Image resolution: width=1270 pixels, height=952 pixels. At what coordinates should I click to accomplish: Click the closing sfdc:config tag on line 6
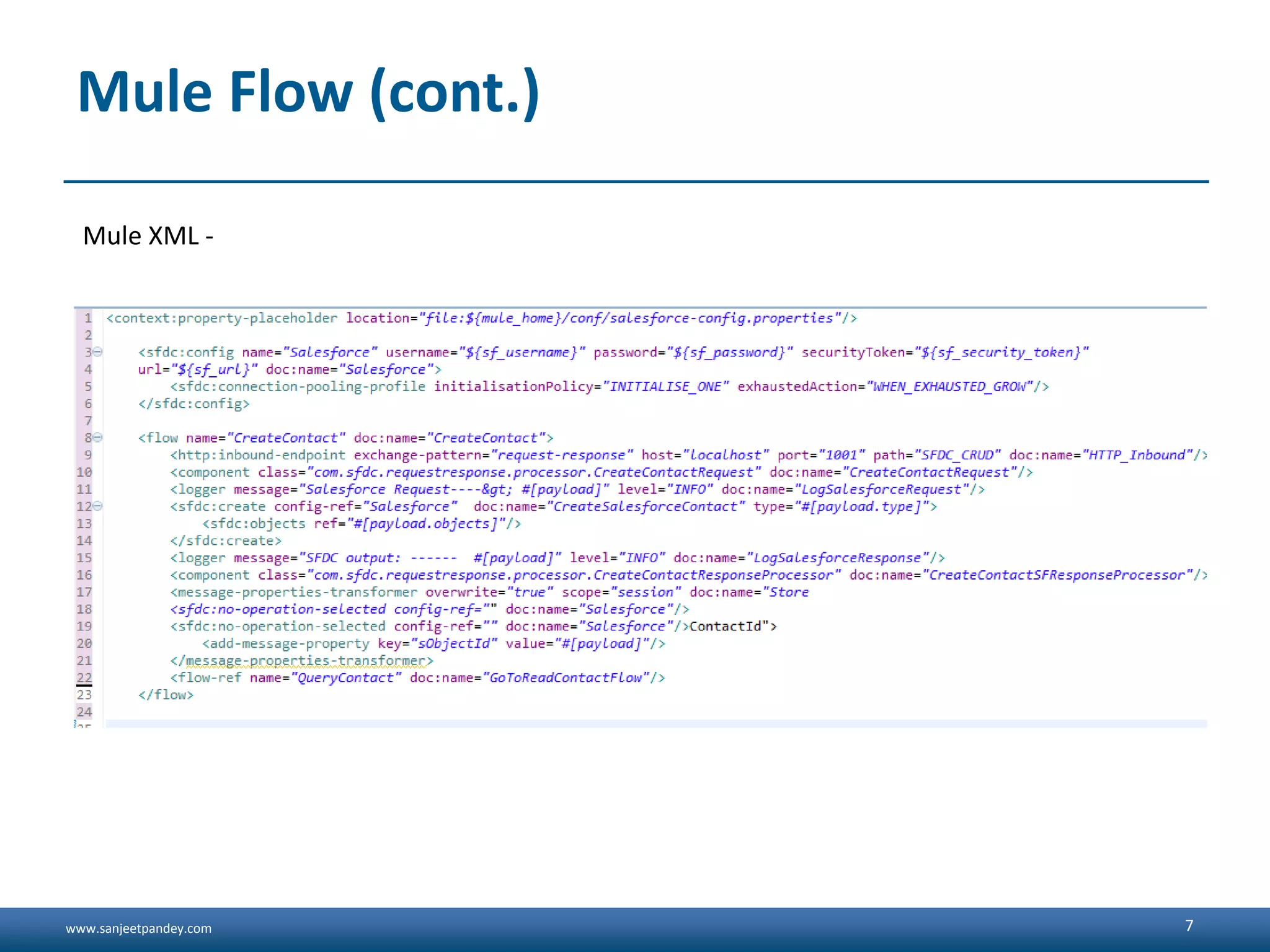click(x=193, y=403)
